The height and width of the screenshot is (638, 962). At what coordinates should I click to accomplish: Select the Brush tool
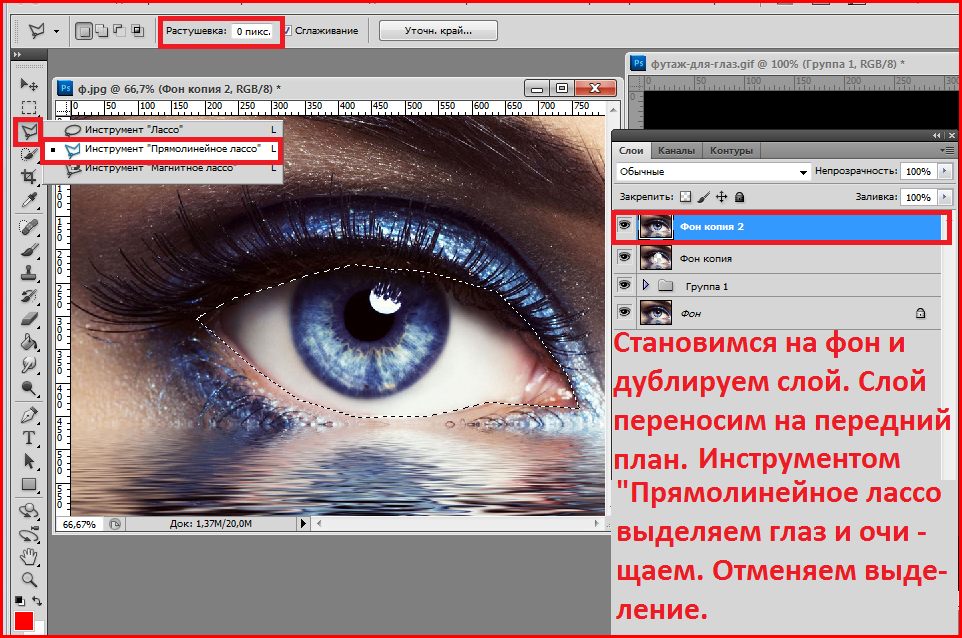[29, 250]
